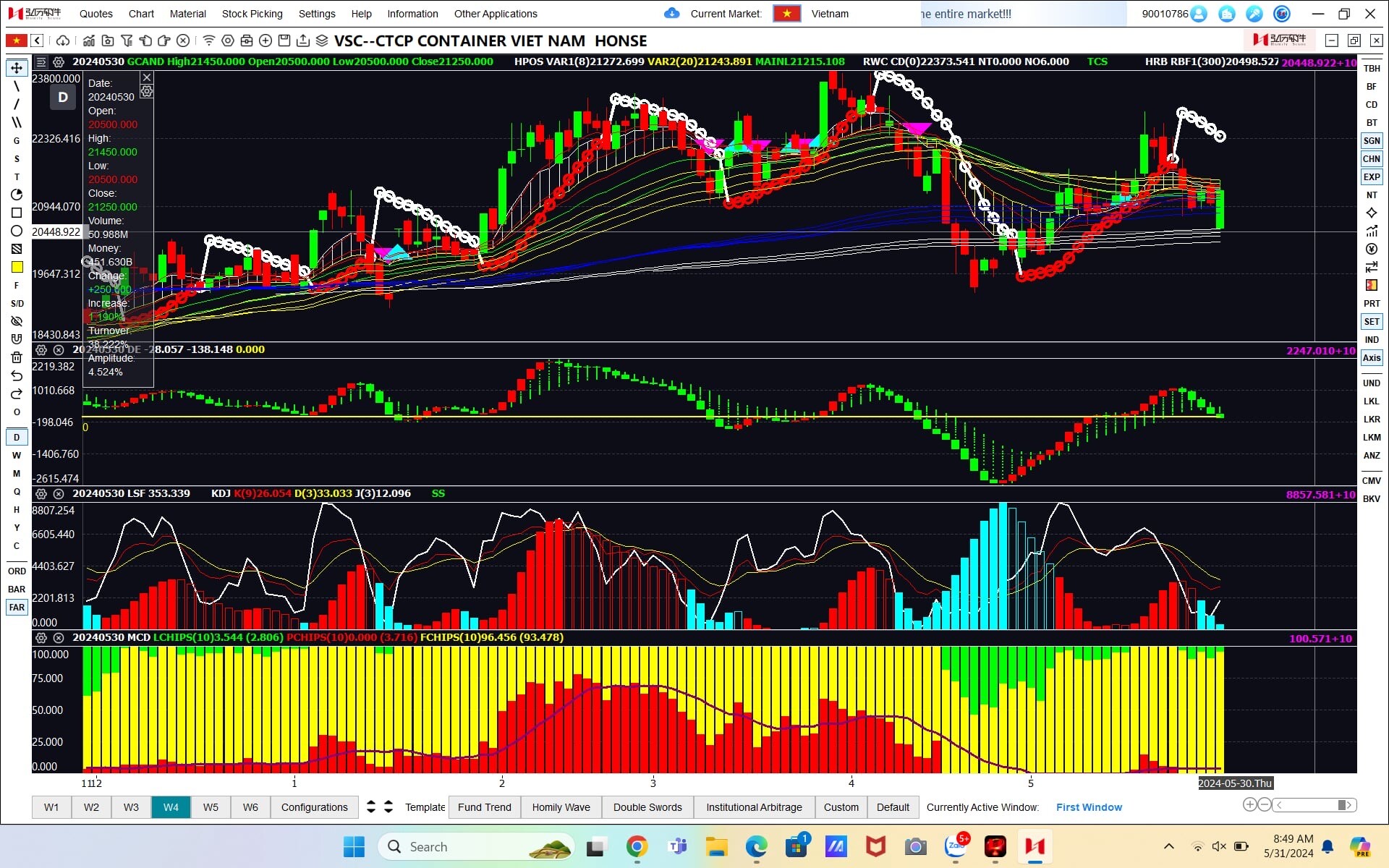This screenshot has width=1389, height=868.
Task: Switch to the M monthly period
Action: tap(17, 473)
